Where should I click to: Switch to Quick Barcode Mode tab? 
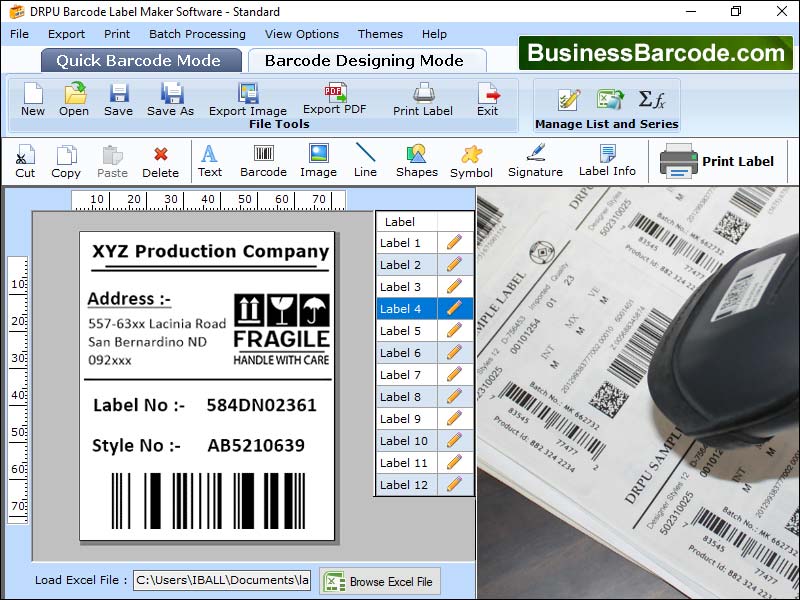pos(140,60)
